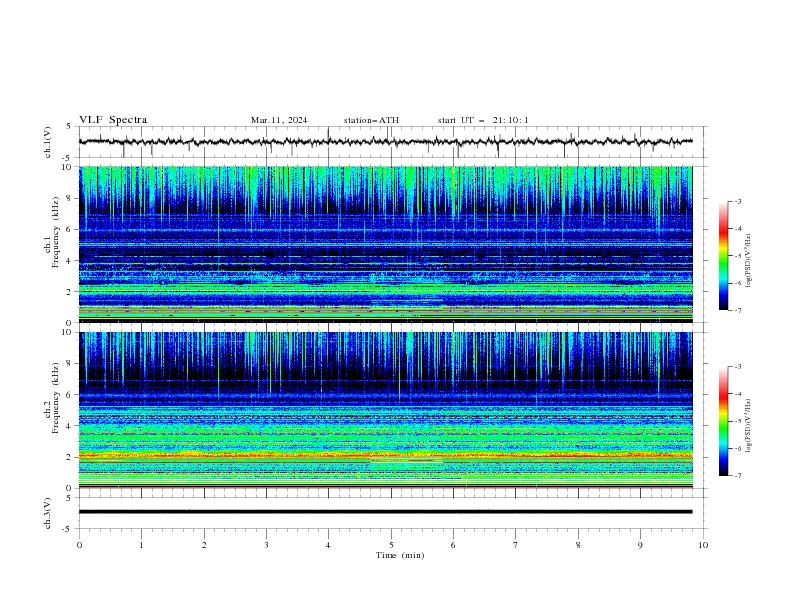Screen dimensions: 792x612
Task: Click the "Time (min)" axis label
Action: [400, 555]
